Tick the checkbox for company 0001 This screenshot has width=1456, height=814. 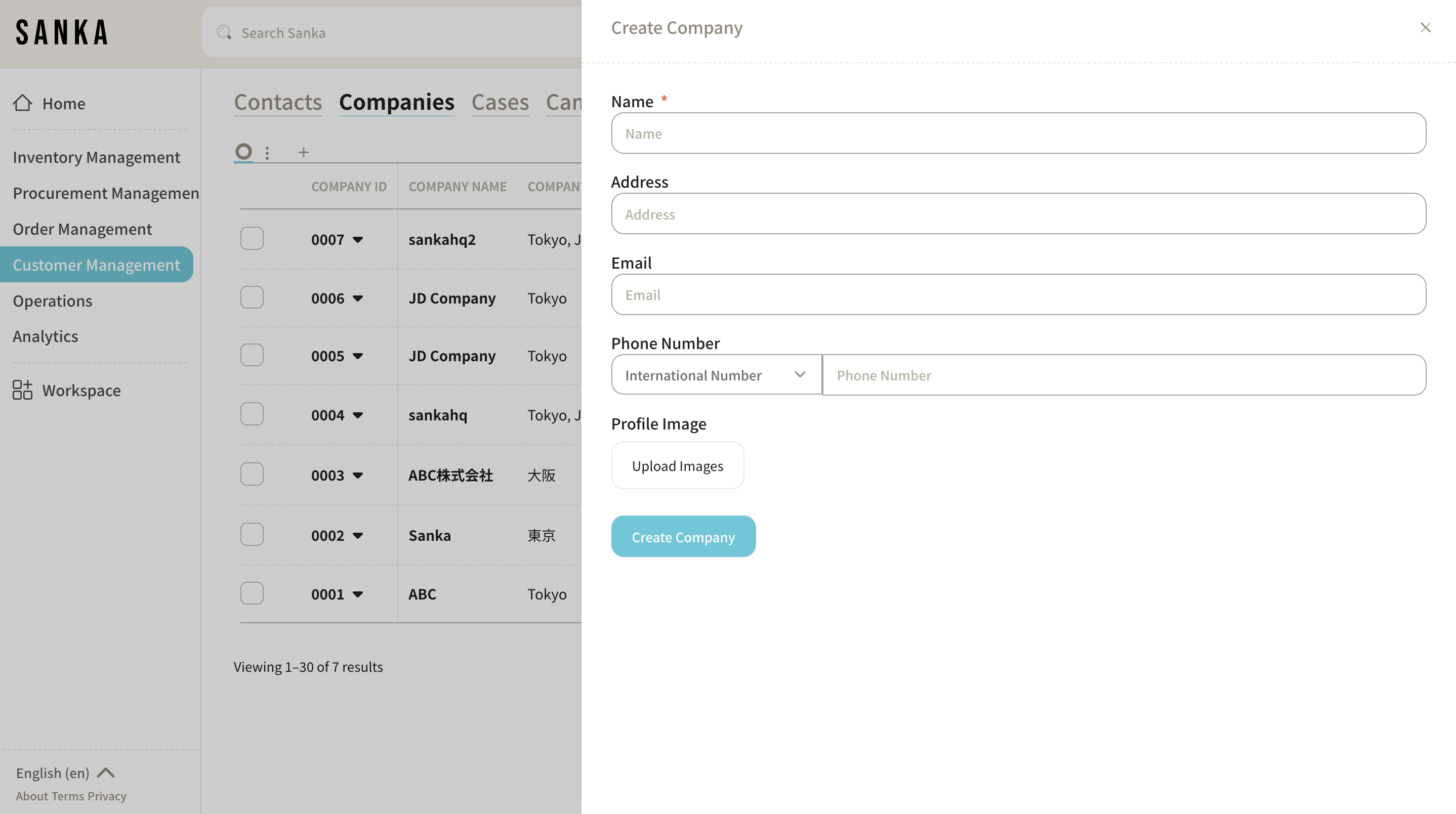(x=252, y=593)
